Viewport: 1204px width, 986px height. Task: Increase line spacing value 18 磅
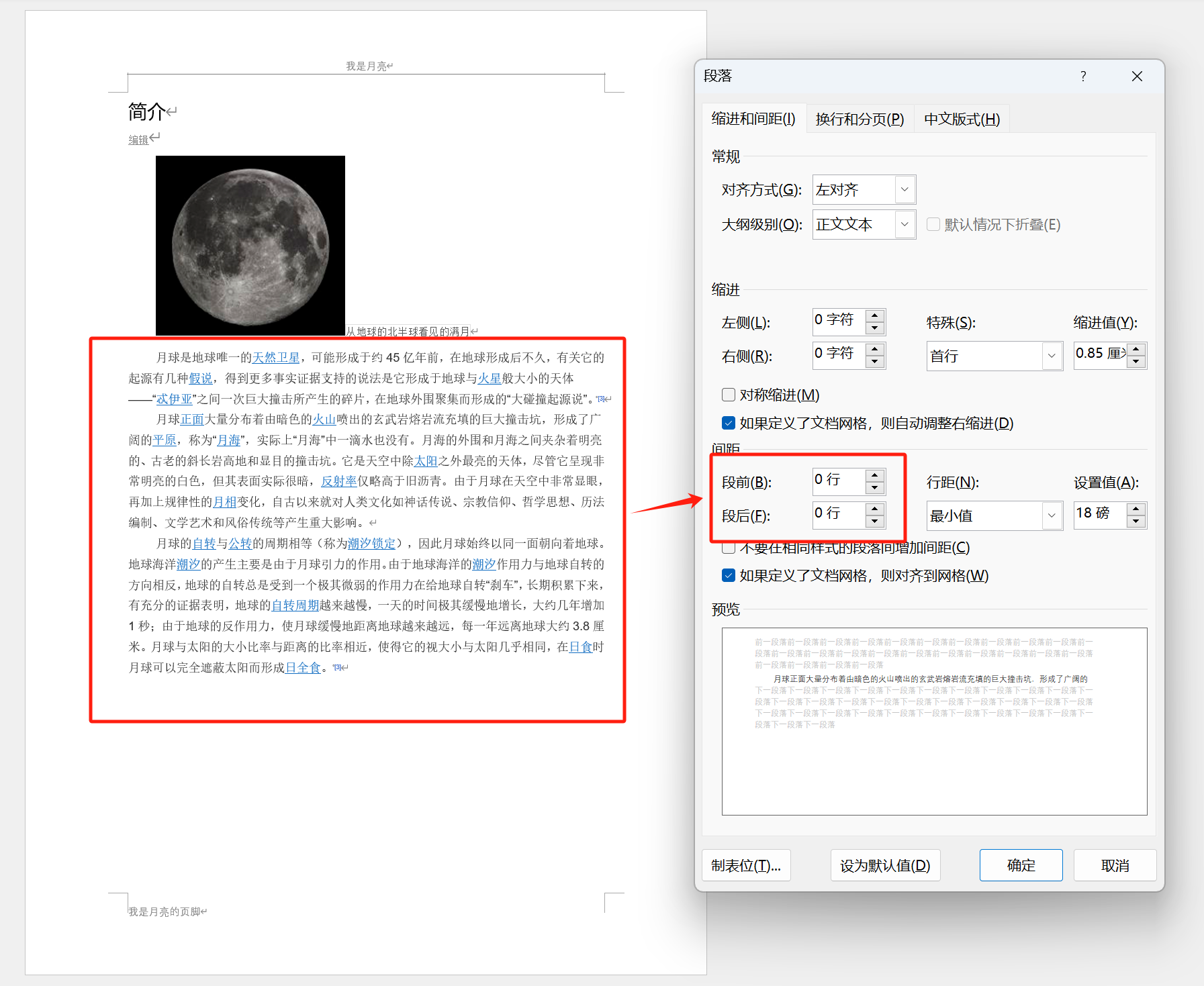tap(1136, 509)
